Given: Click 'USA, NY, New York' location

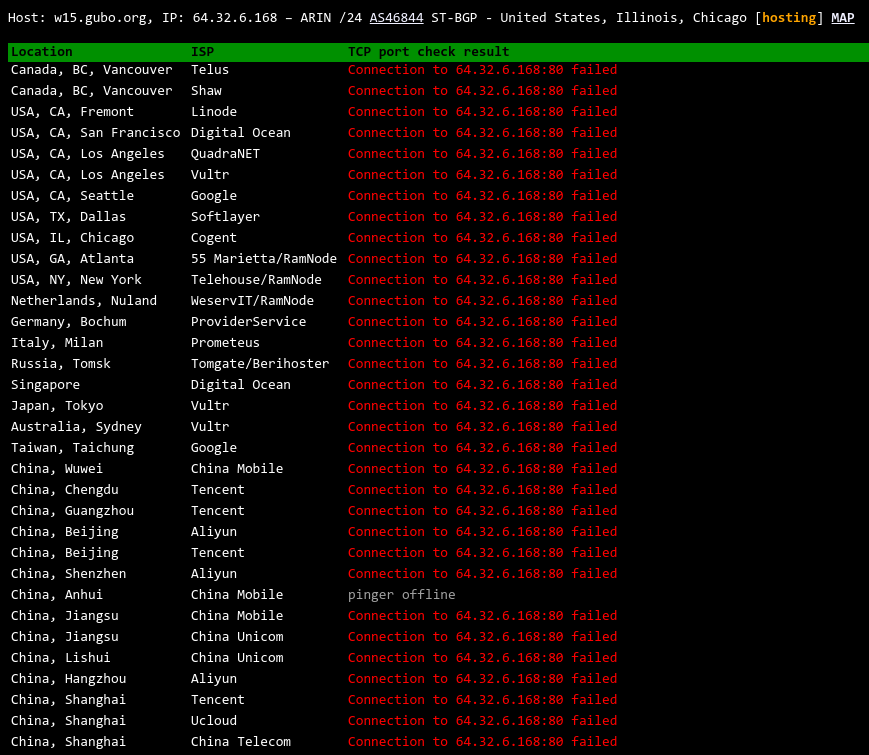Looking at the screenshot, I should coord(76,280).
